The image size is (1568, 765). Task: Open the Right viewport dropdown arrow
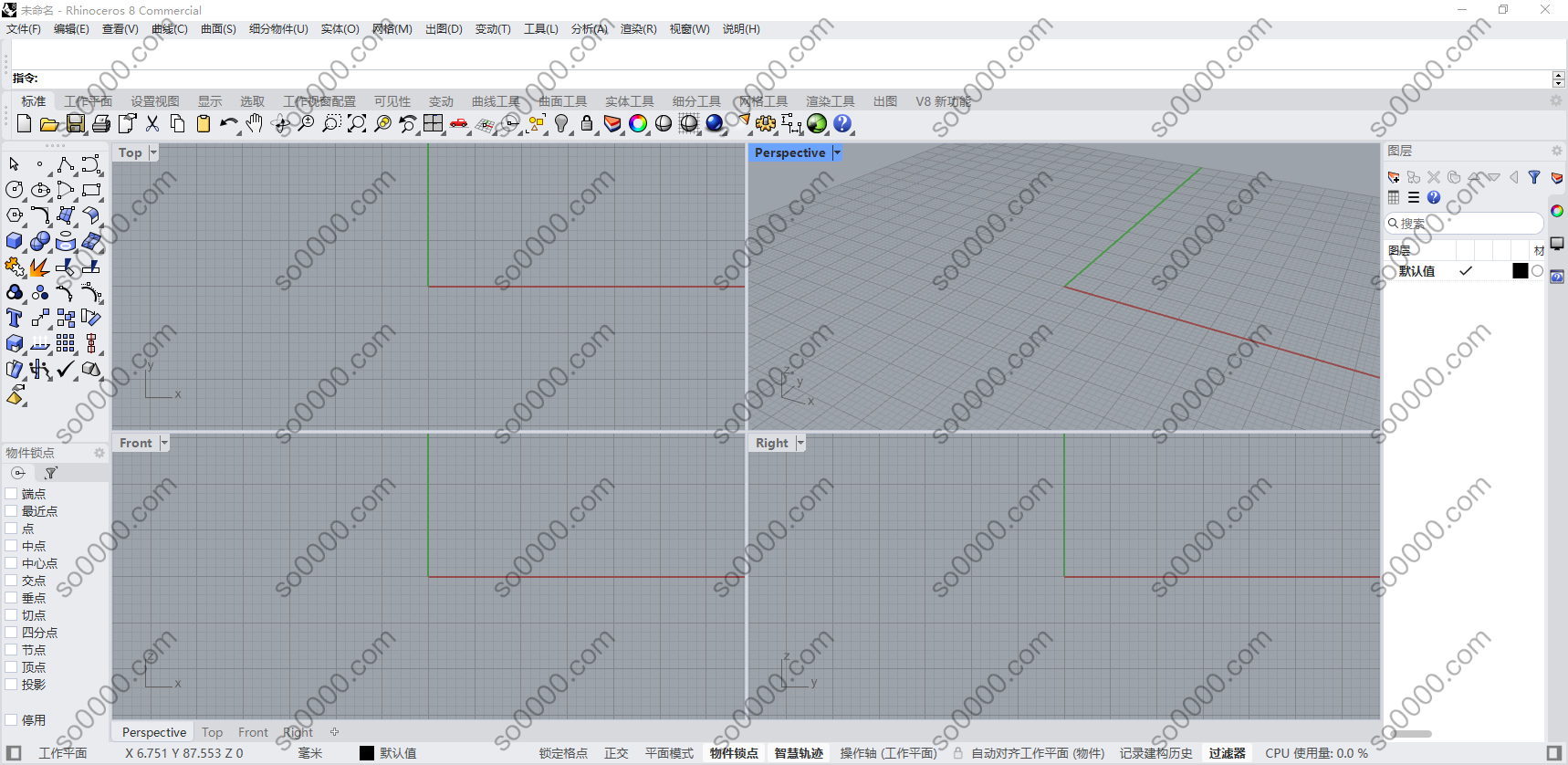coord(800,443)
